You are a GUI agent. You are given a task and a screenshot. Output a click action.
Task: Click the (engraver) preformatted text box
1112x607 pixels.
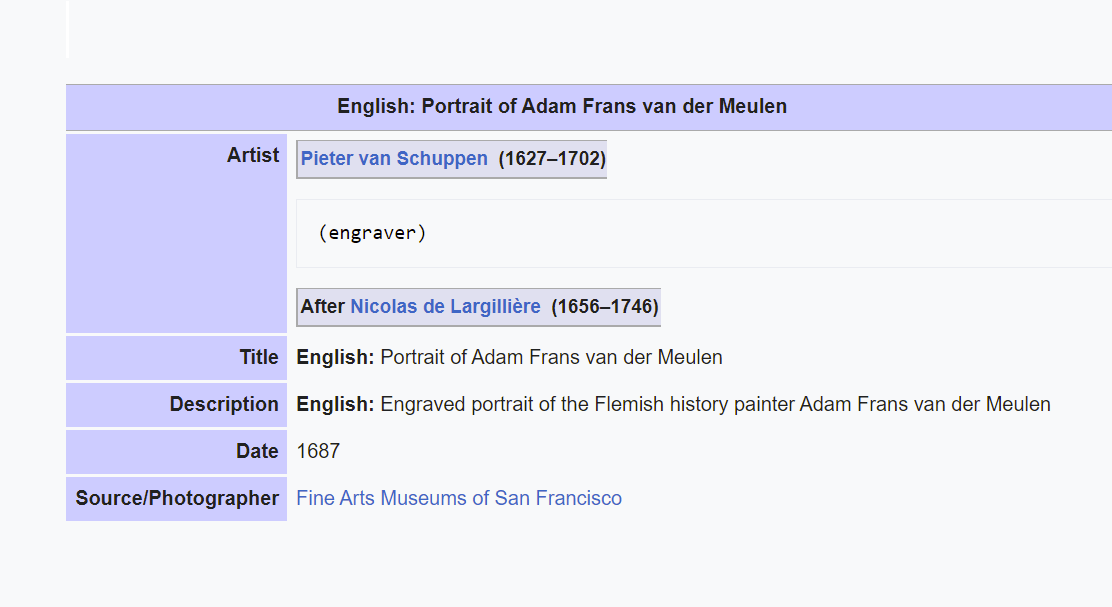click(704, 233)
